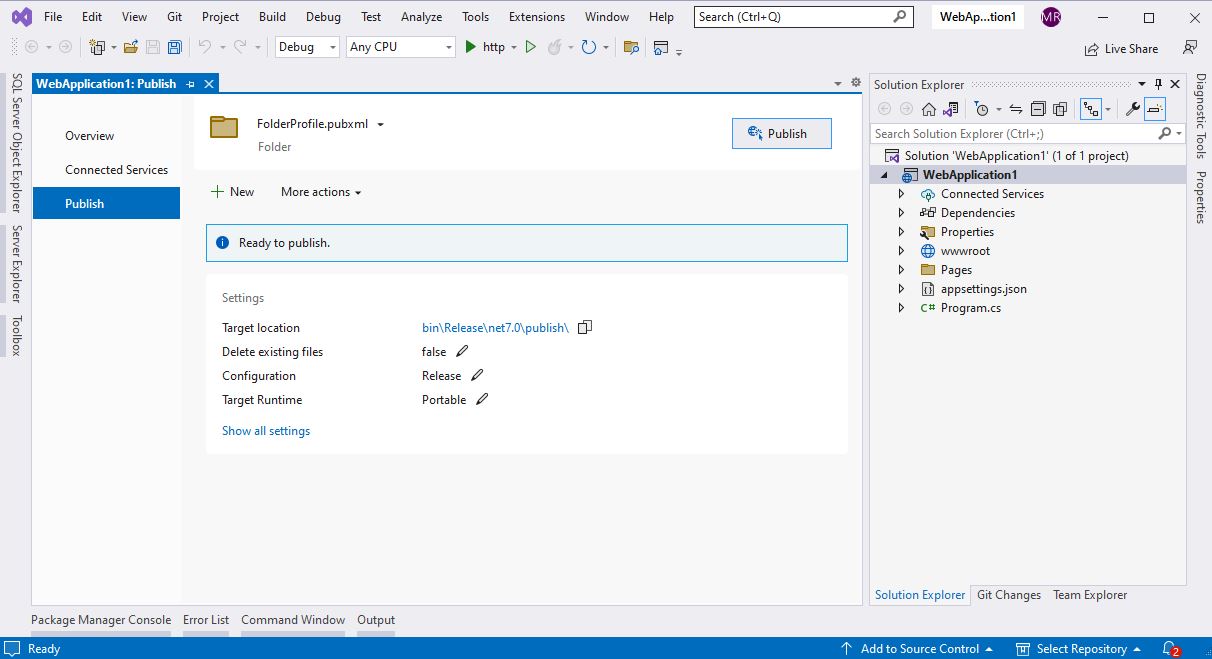Click the Search Solution Explorer field

1027,134
